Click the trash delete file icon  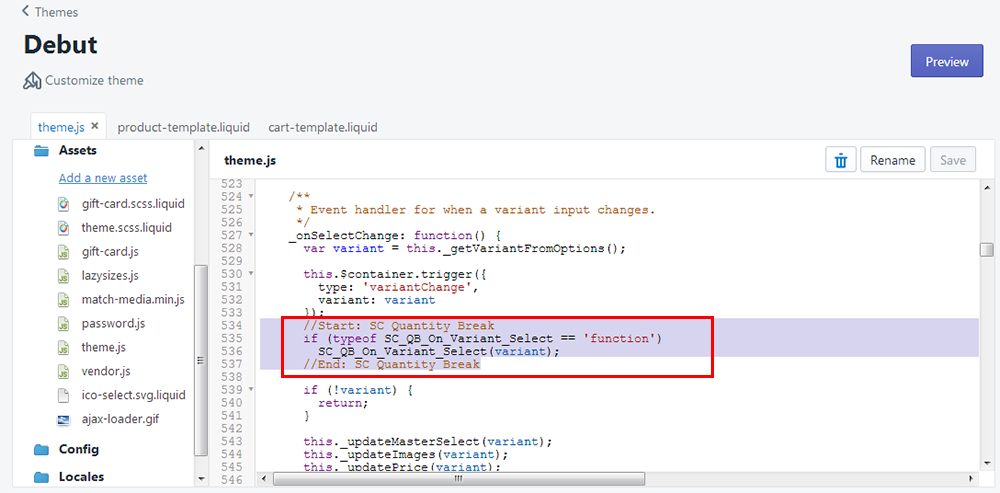(x=841, y=160)
